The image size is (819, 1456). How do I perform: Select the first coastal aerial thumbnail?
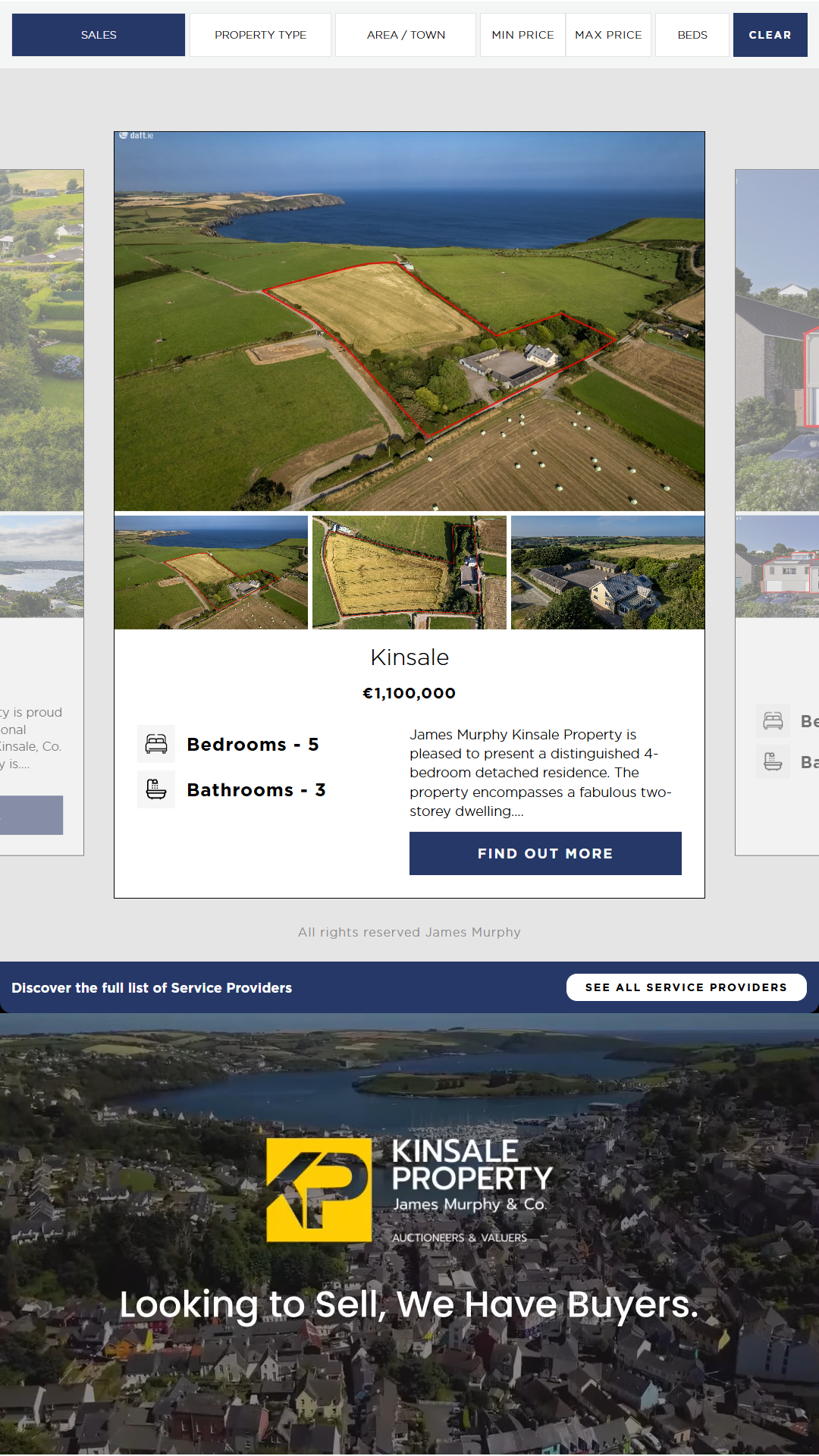tap(211, 573)
